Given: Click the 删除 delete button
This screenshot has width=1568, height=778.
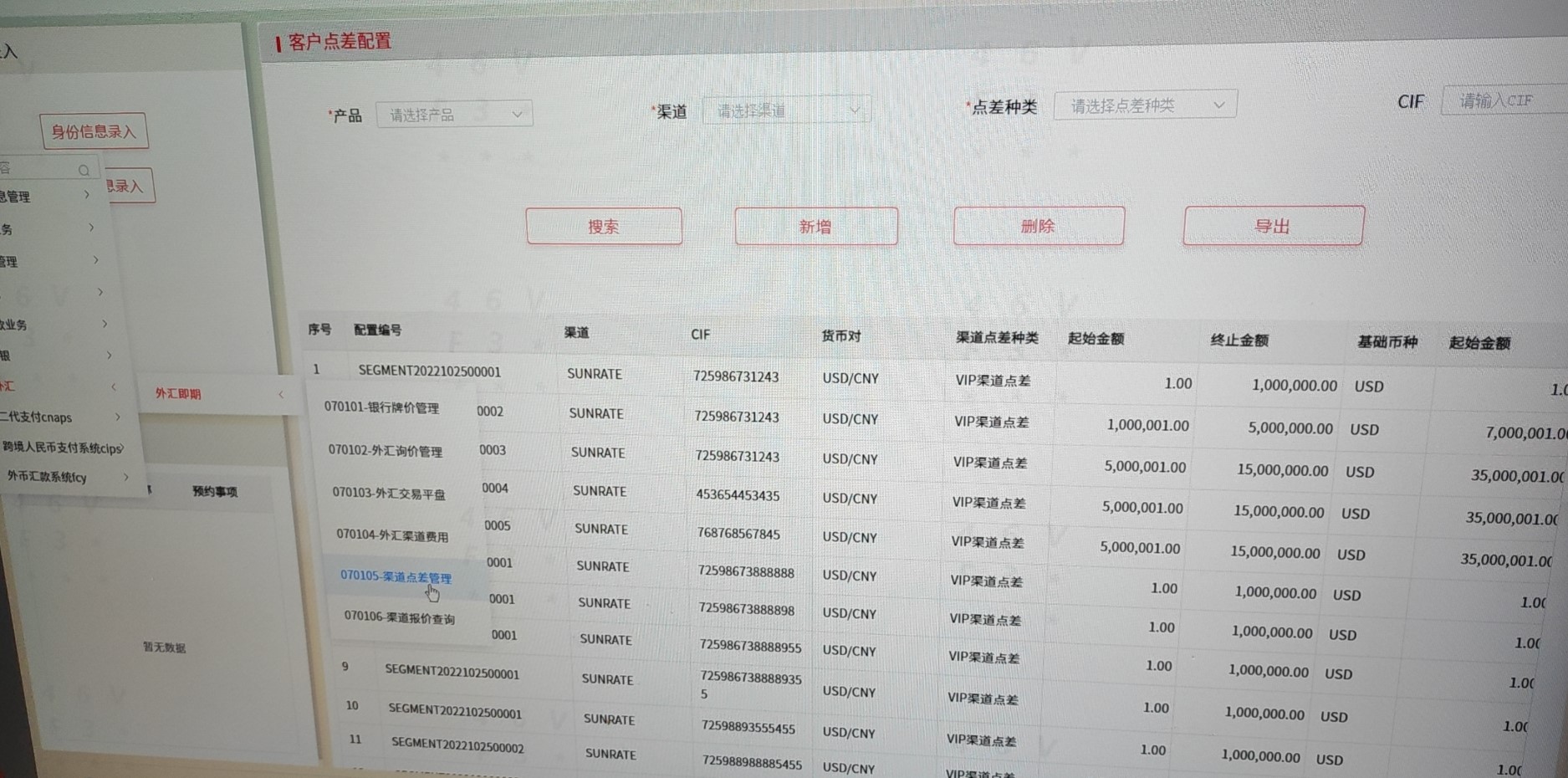Looking at the screenshot, I should click(1039, 226).
